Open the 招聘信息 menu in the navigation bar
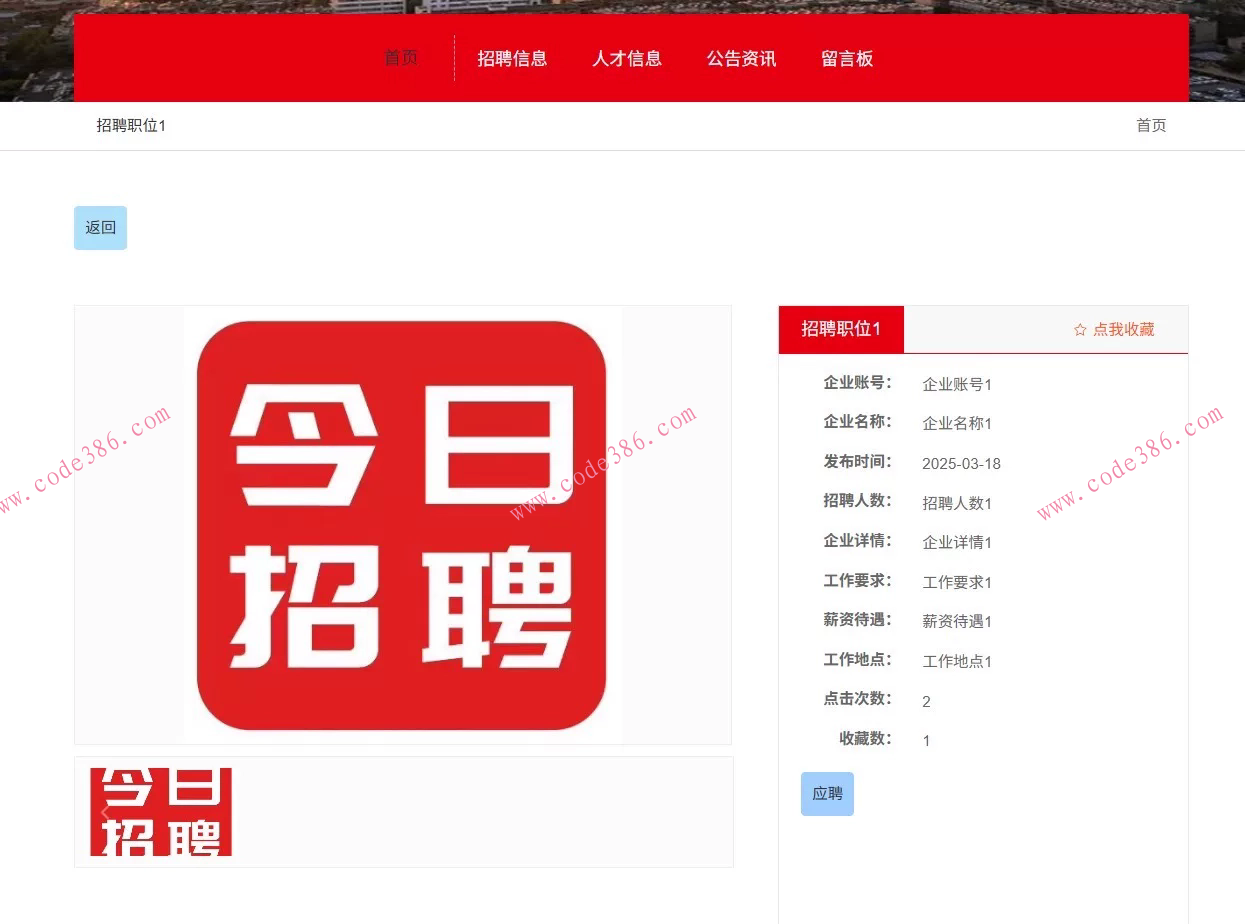Viewport: 1245px width, 924px height. [513, 58]
